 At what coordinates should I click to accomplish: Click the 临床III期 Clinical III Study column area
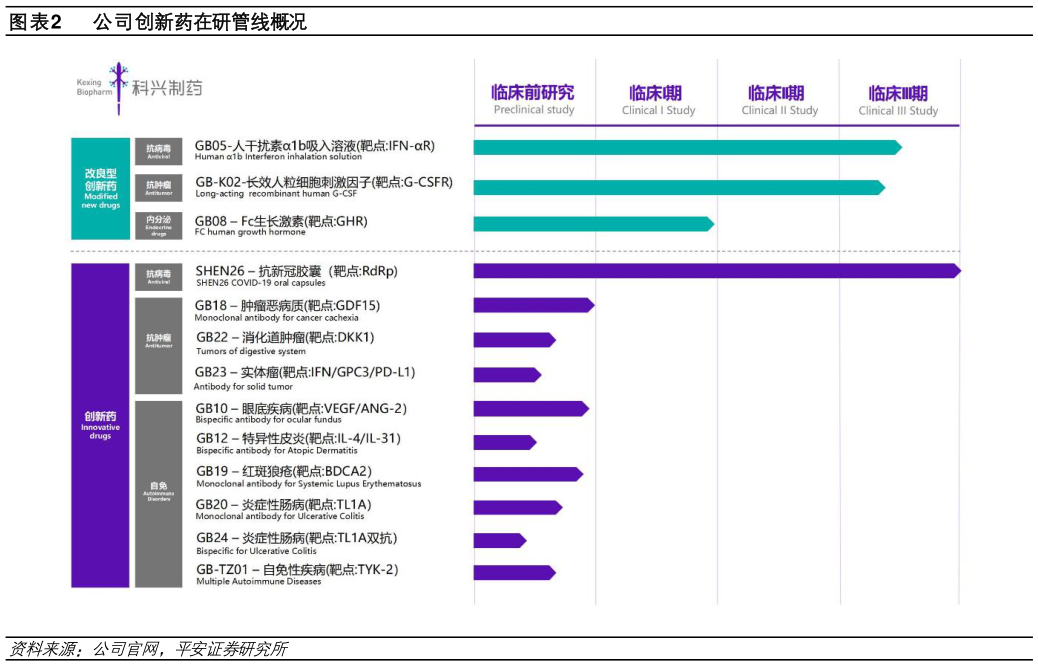(x=899, y=95)
